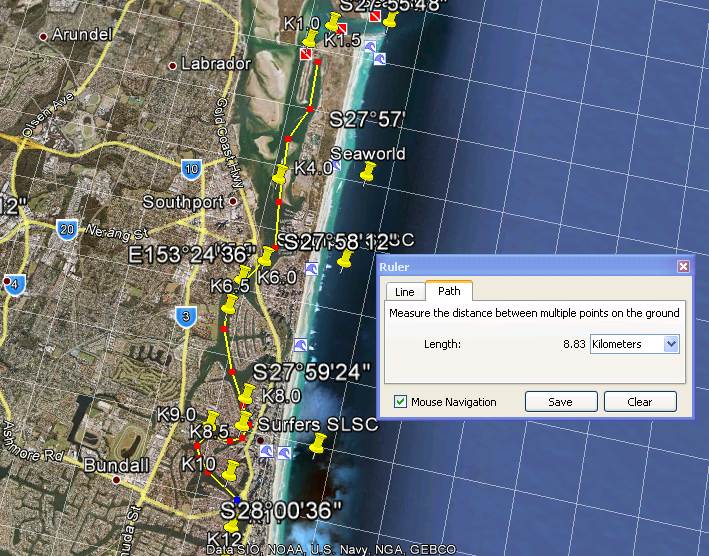The image size is (709, 556).
Task: Uncheck the Mouse Navigation checkbox
Action: click(401, 402)
